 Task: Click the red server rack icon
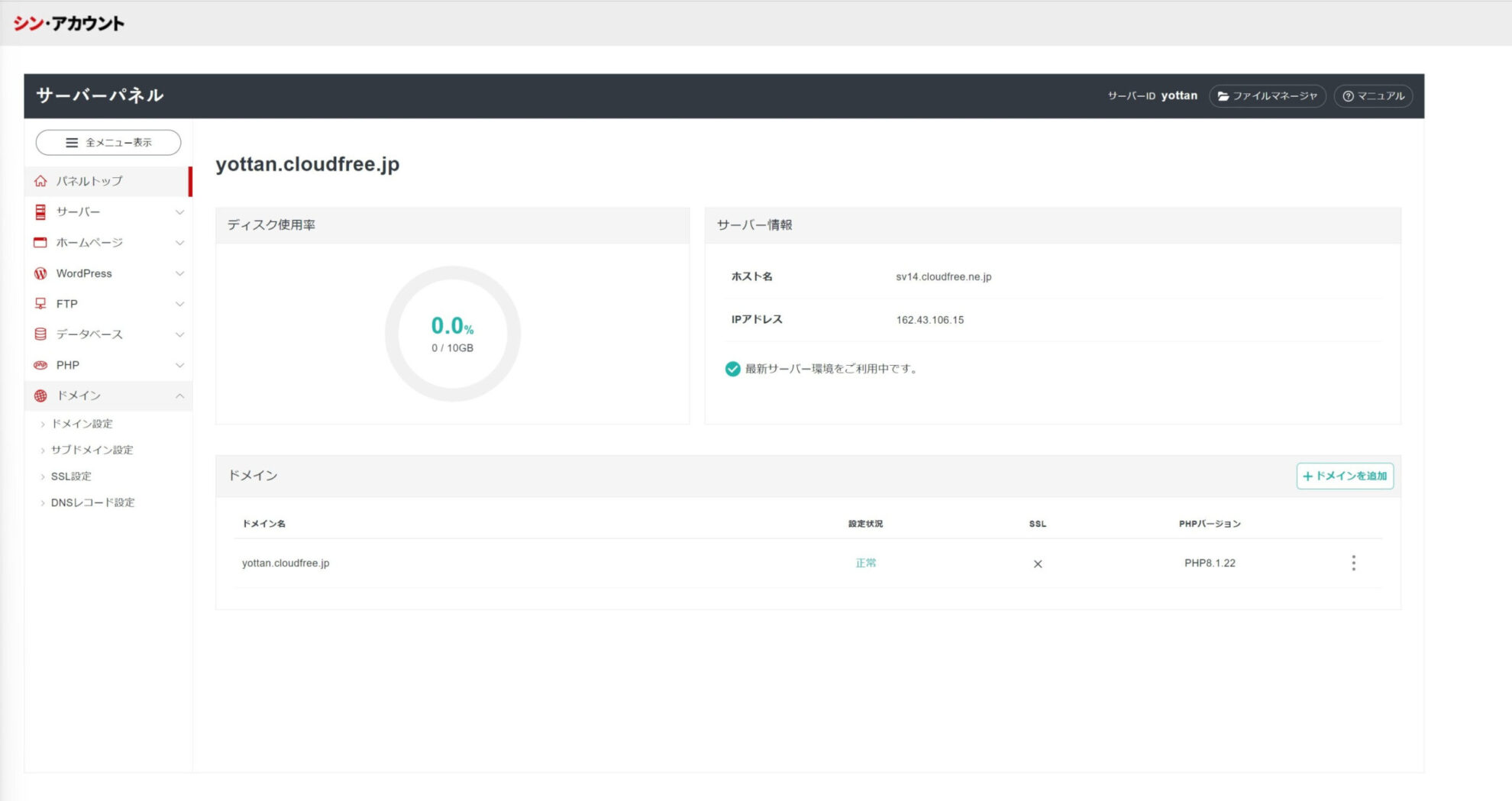coord(40,212)
